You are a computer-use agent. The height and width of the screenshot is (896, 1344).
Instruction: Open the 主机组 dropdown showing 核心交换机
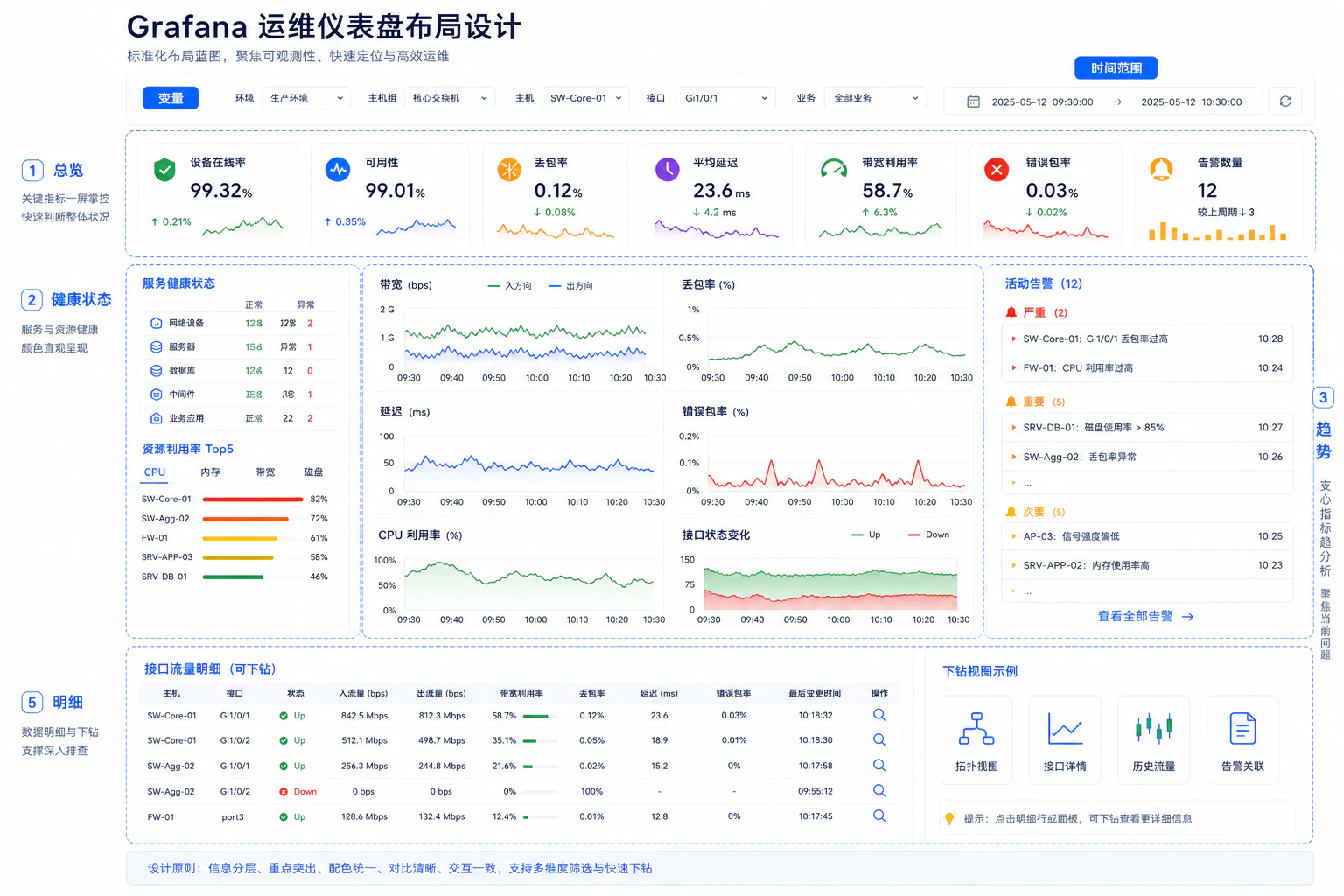click(x=450, y=98)
